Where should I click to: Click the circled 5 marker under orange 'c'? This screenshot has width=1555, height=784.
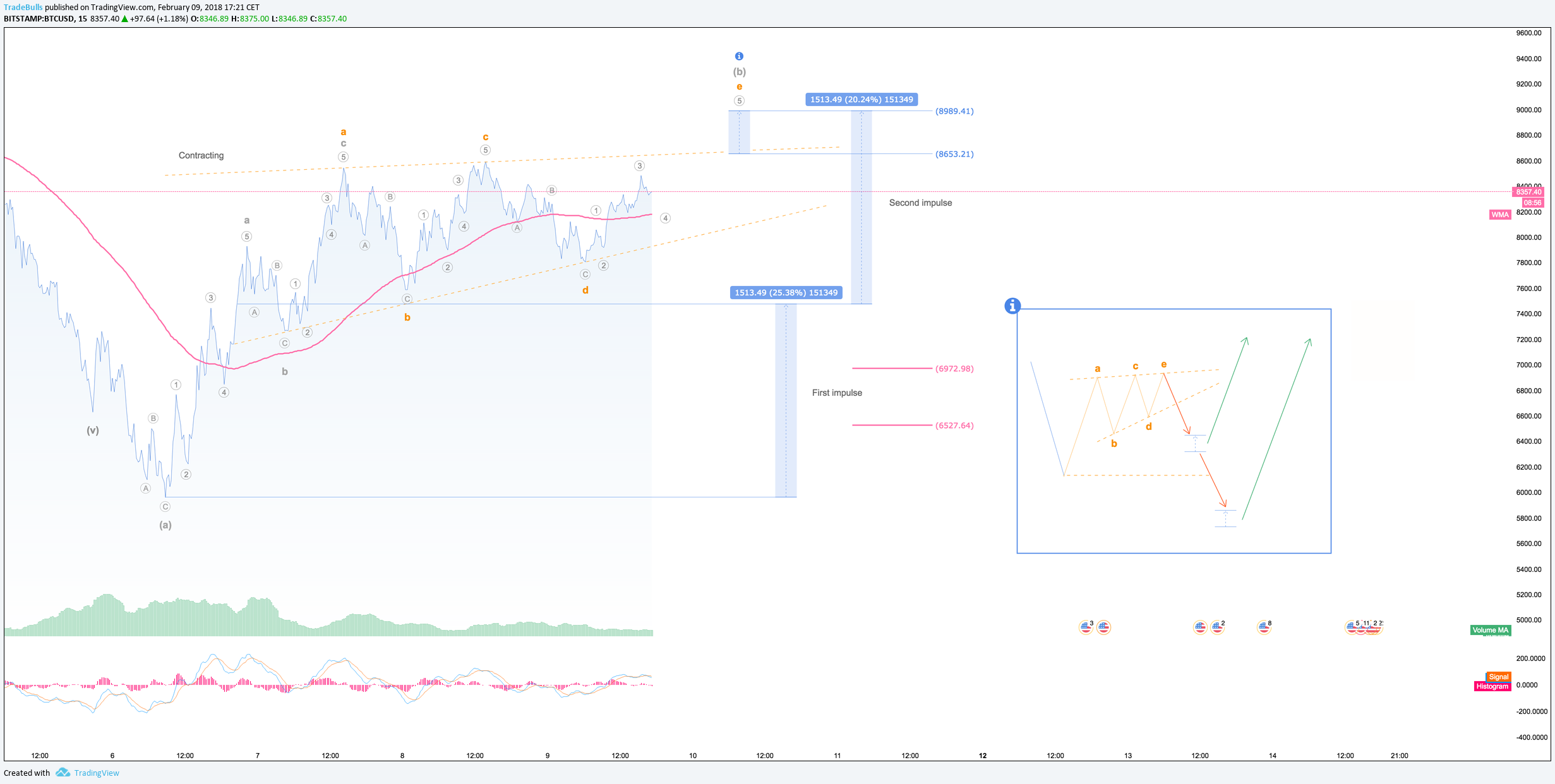(x=485, y=150)
